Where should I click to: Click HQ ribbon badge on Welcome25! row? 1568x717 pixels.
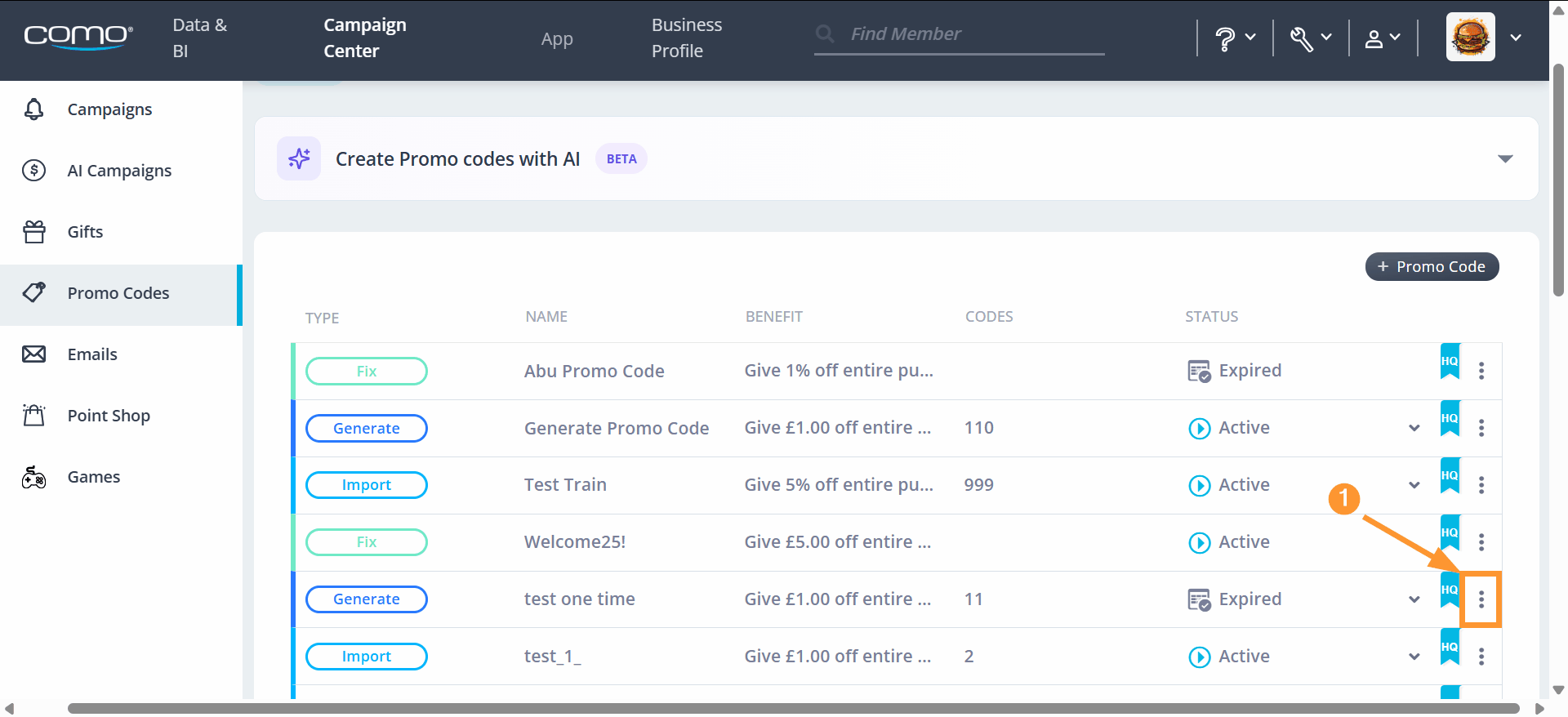pyautogui.click(x=1450, y=533)
